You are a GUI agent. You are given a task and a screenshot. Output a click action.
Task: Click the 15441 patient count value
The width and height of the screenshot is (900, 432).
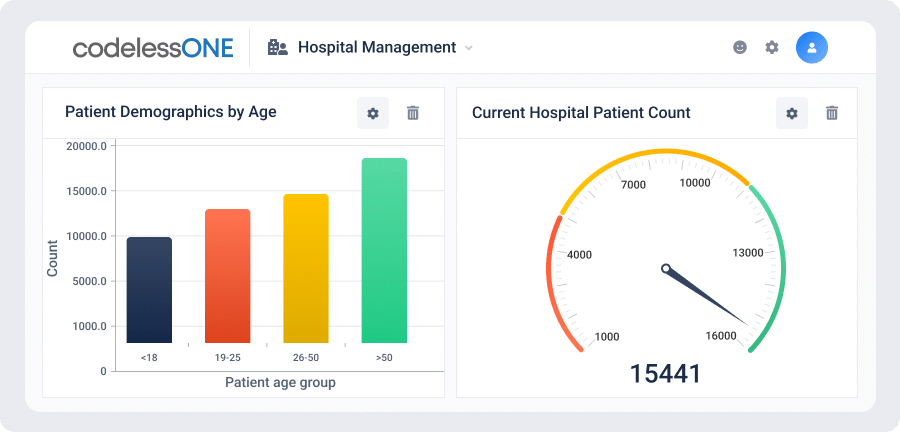click(x=666, y=374)
